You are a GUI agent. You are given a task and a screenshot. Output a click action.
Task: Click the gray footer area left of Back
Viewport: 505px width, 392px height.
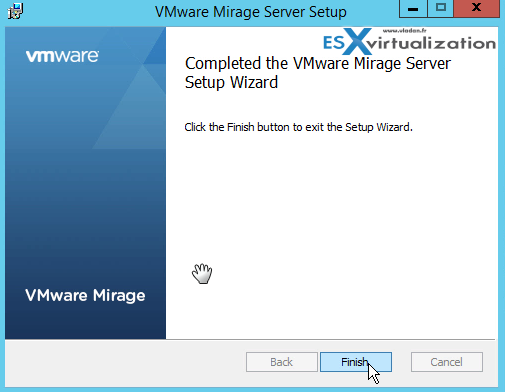(x=125, y=363)
